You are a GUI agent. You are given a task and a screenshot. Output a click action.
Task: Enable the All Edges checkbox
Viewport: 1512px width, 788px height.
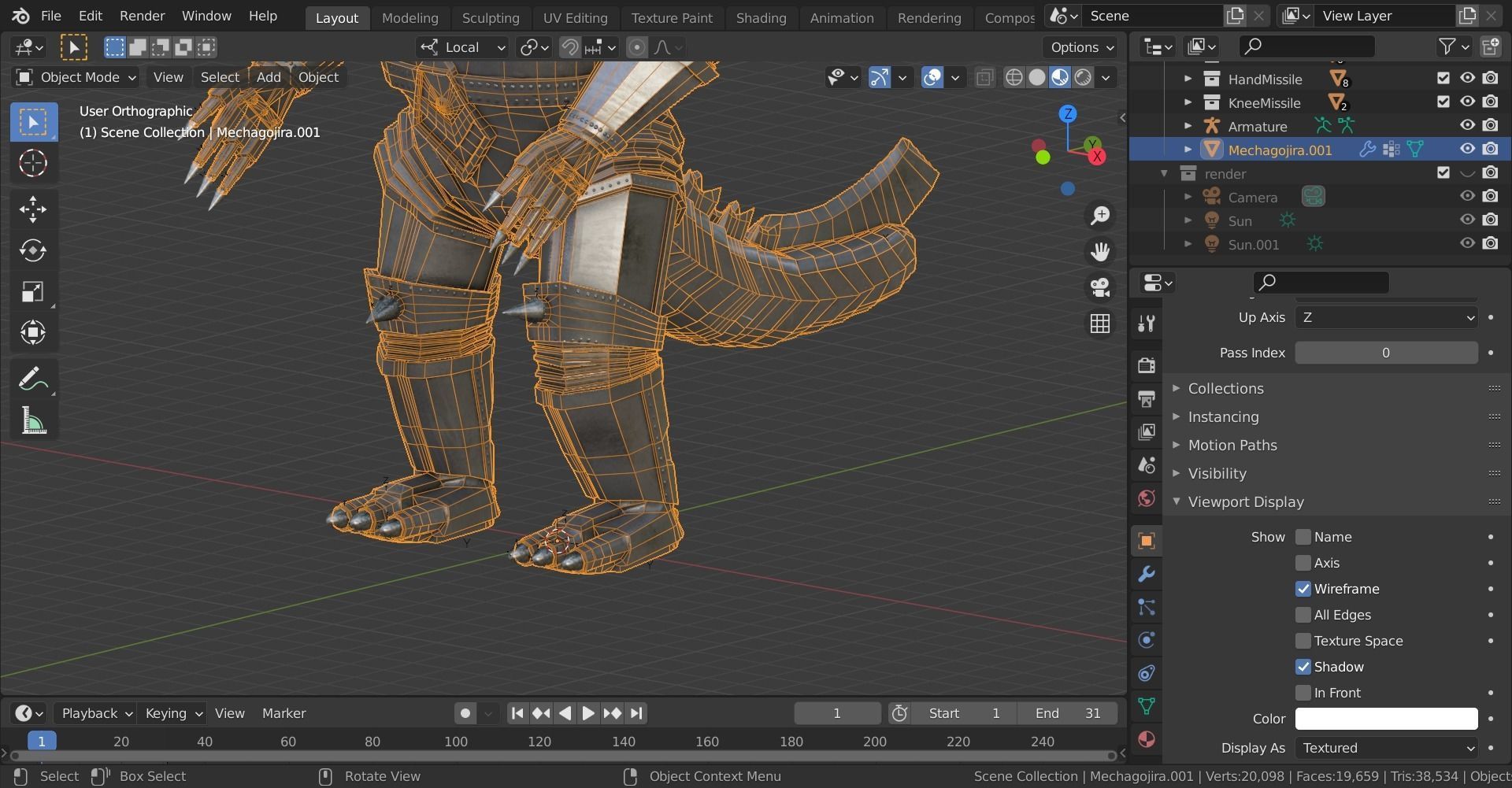pyautogui.click(x=1303, y=615)
